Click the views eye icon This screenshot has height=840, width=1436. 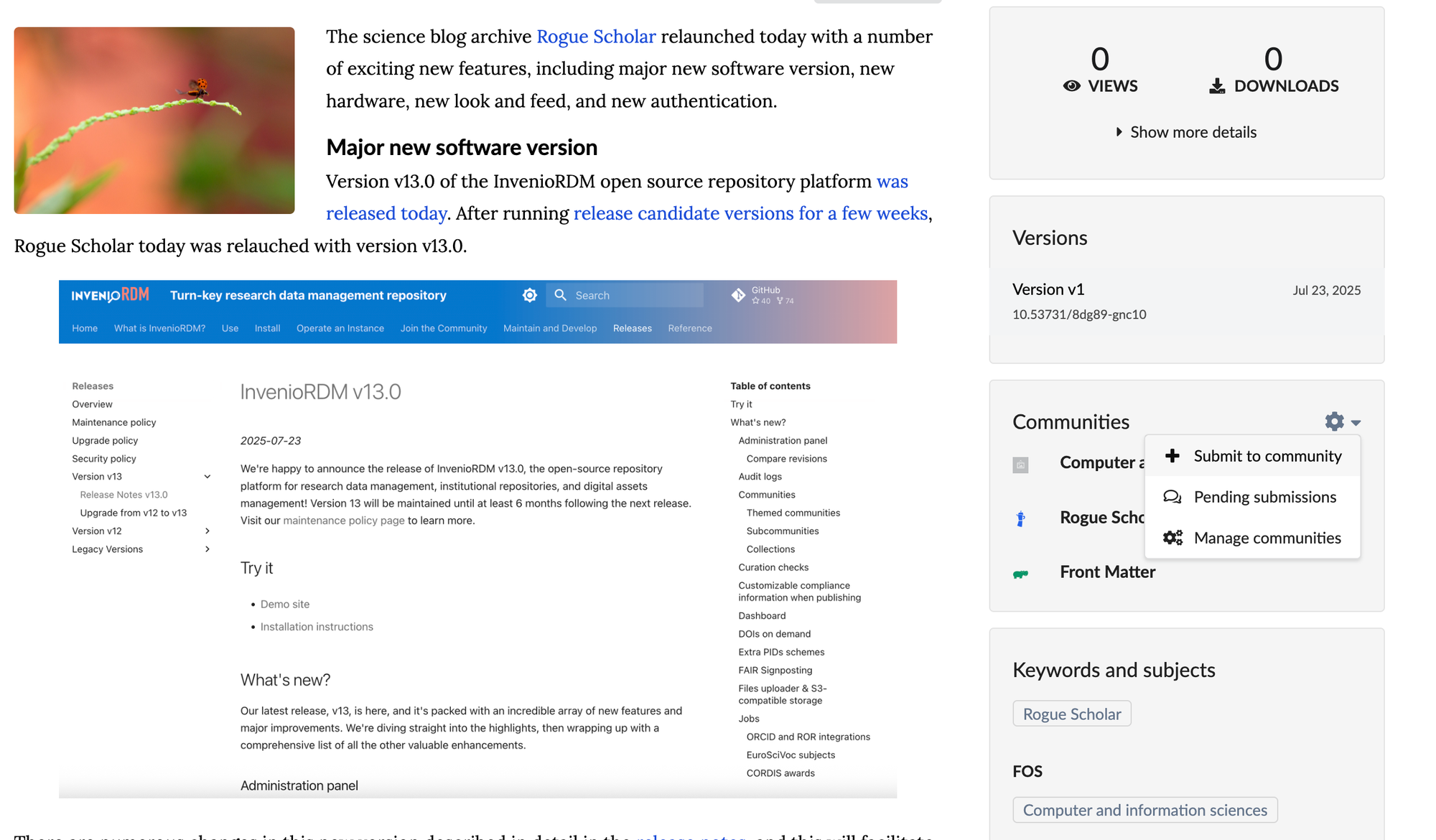coord(1071,86)
